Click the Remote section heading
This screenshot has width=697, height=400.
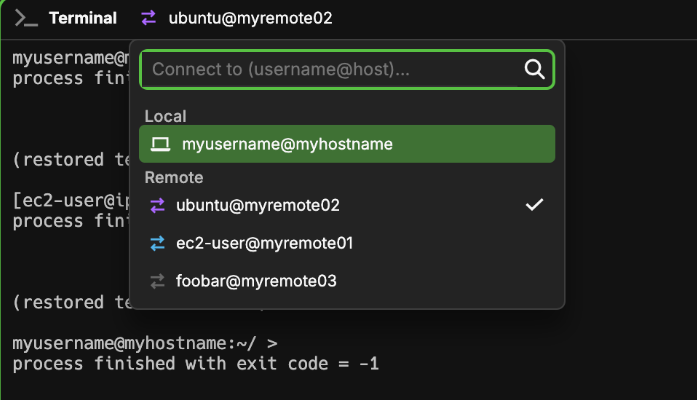pos(174,177)
